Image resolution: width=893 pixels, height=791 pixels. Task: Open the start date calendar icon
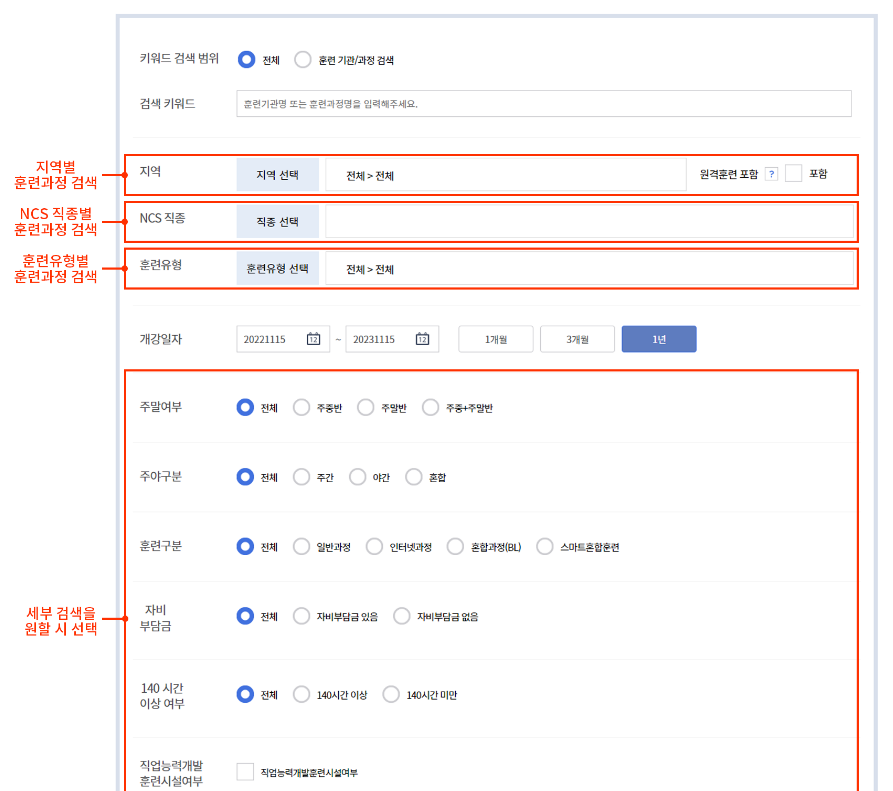(313, 339)
